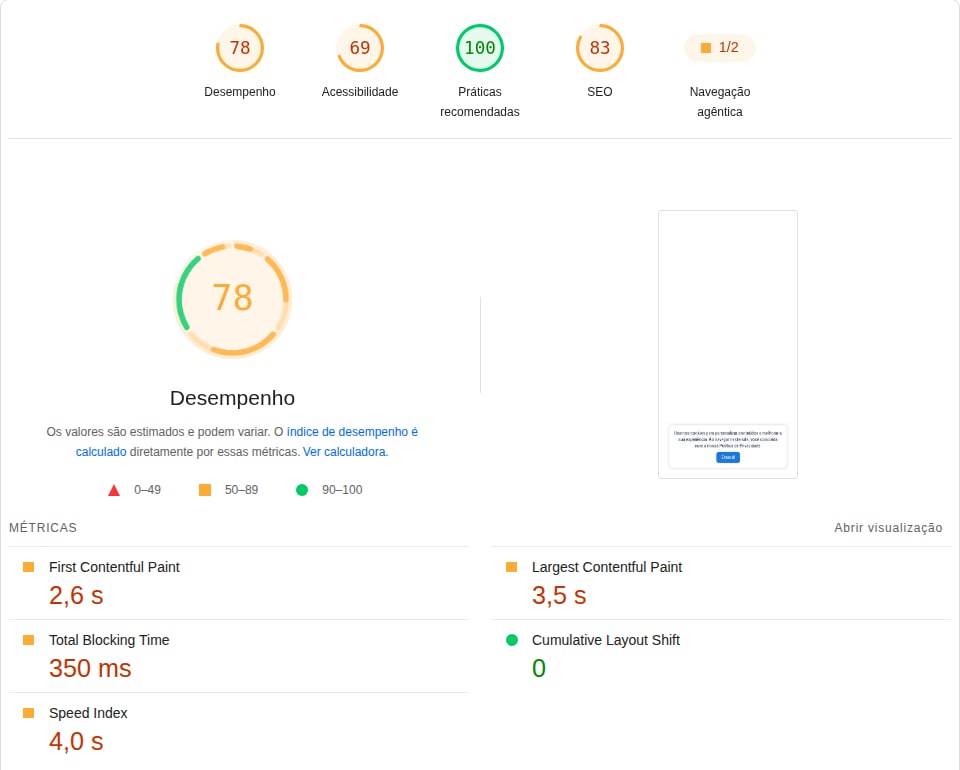This screenshot has height=770, width=960.
Task: Click the Cumulative Layout Shift green circle icon
Action: pos(512,640)
